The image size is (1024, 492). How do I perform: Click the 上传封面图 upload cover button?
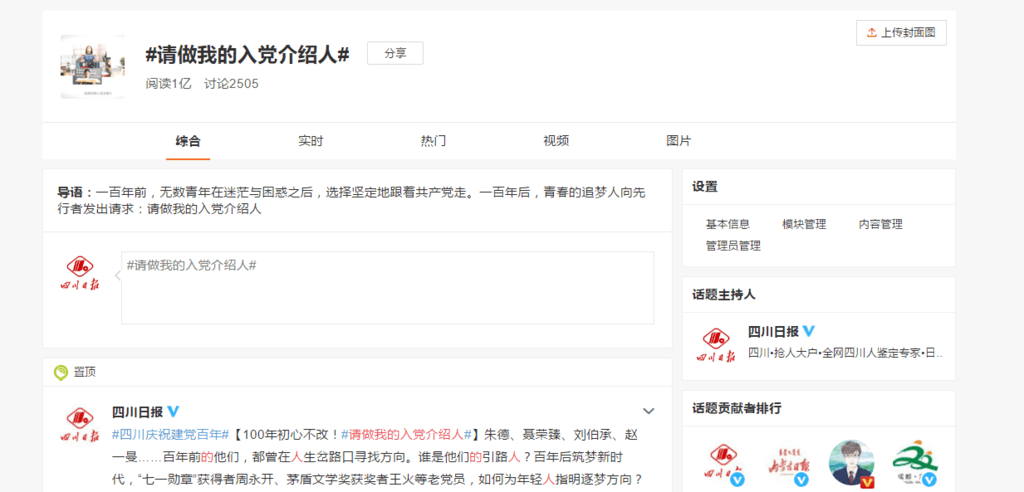[x=901, y=33]
